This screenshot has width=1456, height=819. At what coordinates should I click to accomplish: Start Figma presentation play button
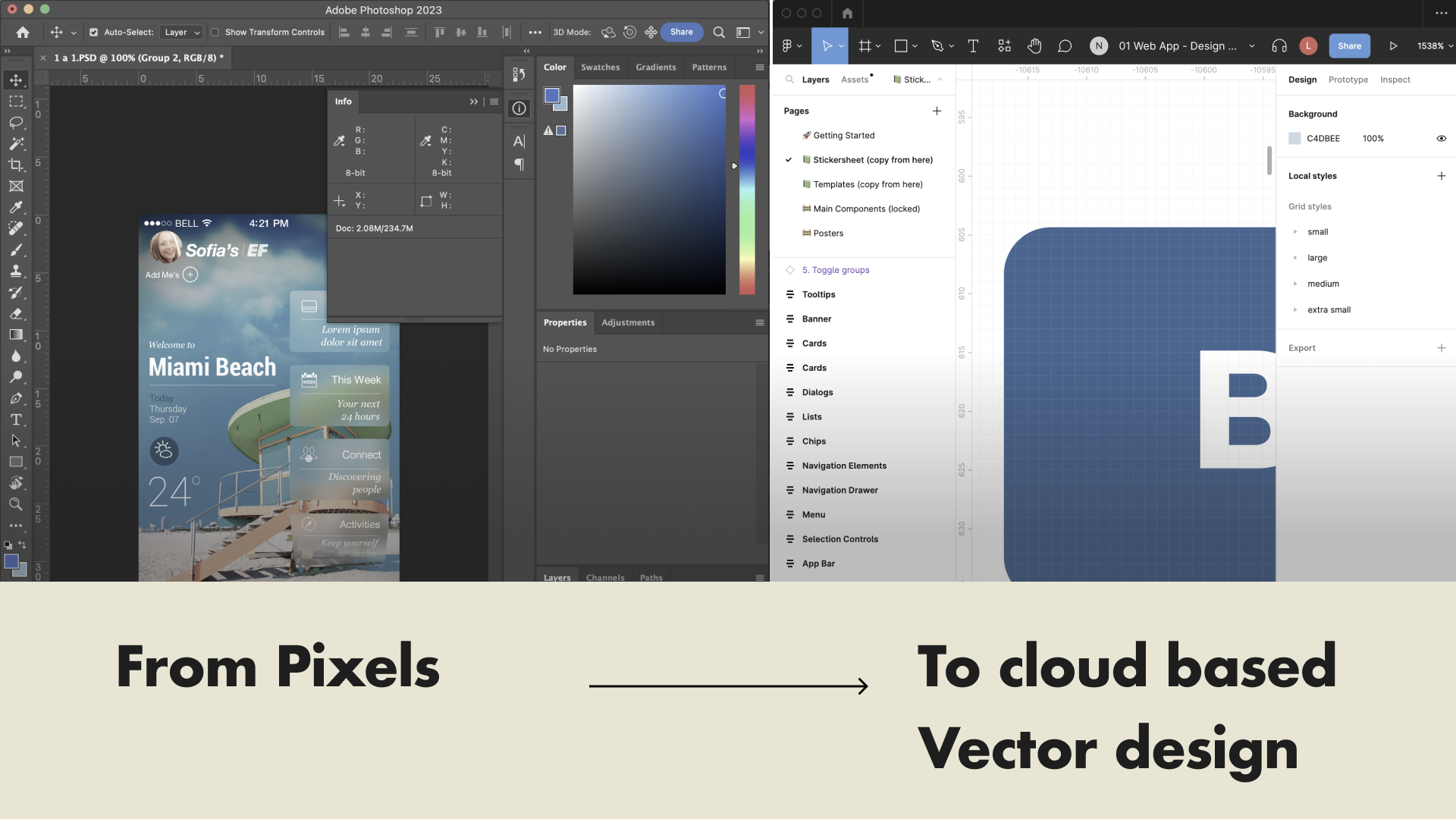pyautogui.click(x=1393, y=45)
